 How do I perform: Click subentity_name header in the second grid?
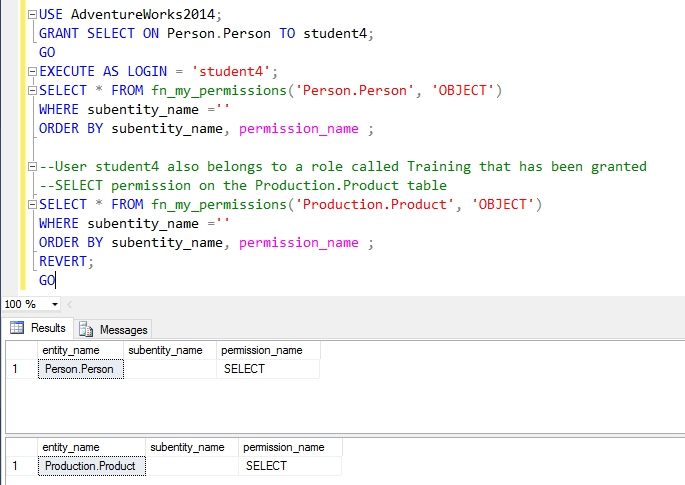click(x=186, y=447)
